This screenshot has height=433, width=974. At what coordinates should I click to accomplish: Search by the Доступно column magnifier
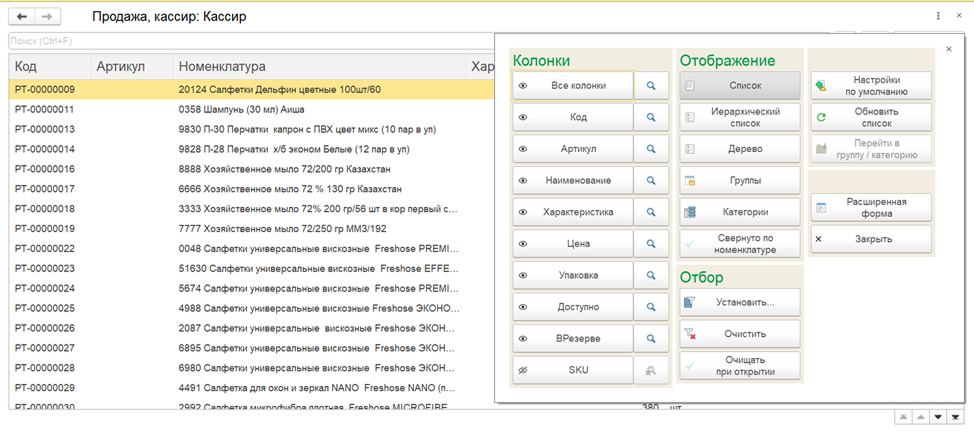click(651, 307)
